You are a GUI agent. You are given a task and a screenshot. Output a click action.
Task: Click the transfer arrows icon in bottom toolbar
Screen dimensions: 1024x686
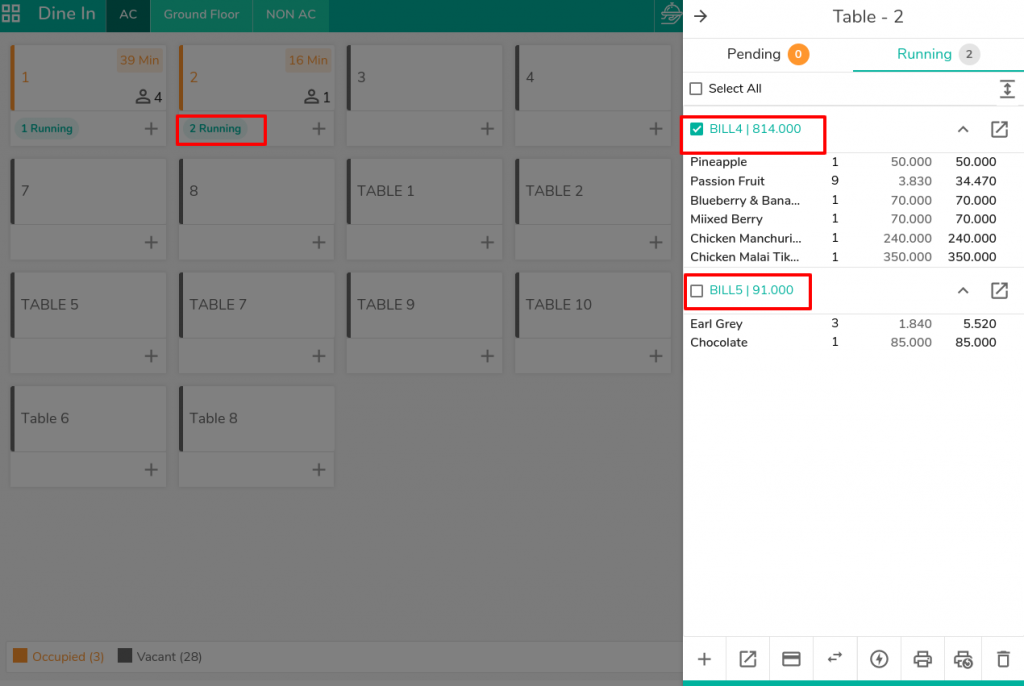(835, 658)
